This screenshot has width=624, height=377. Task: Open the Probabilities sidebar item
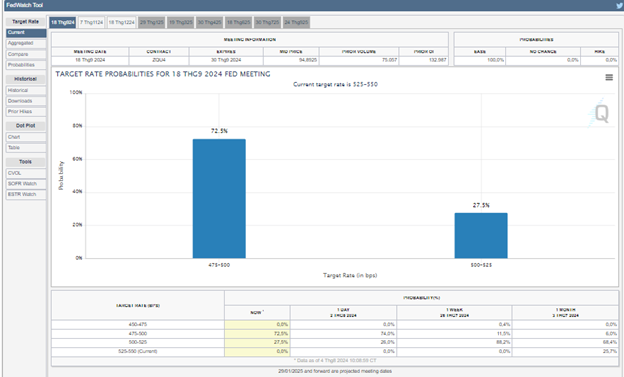tap(26, 65)
